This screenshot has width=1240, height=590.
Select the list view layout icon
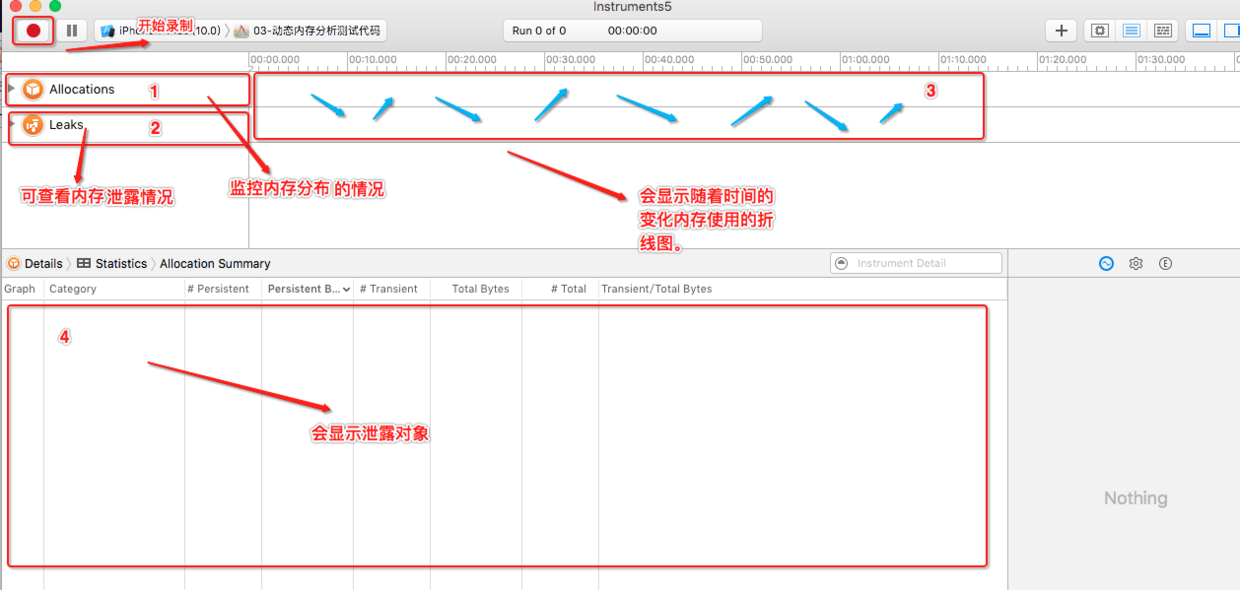[1131, 30]
